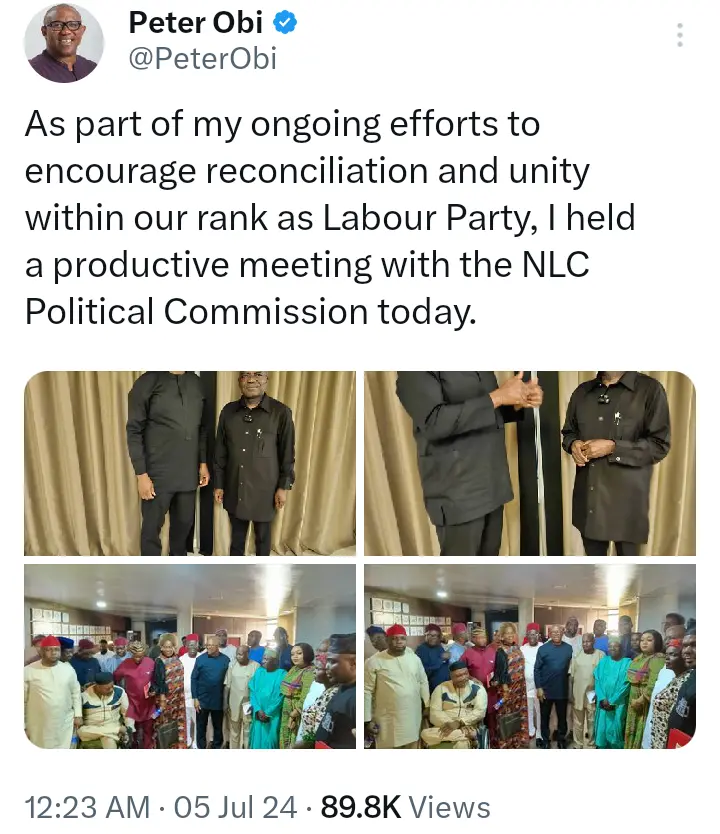
Task: Open bottom-right group photo thumbnail
Action: (530, 656)
